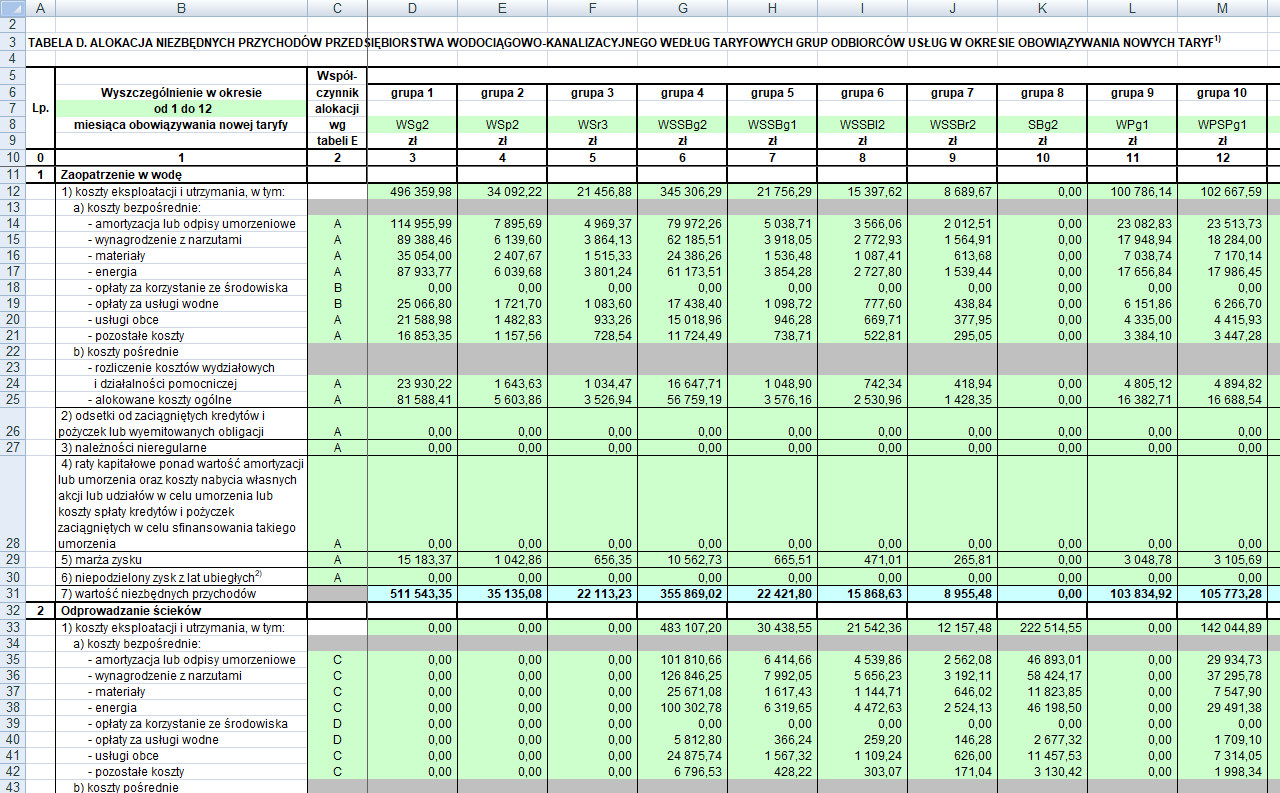Screen dimensions: 1280x793
Task: Click the 'Odprowadzanie ścieków' section cell
Action: (181, 610)
